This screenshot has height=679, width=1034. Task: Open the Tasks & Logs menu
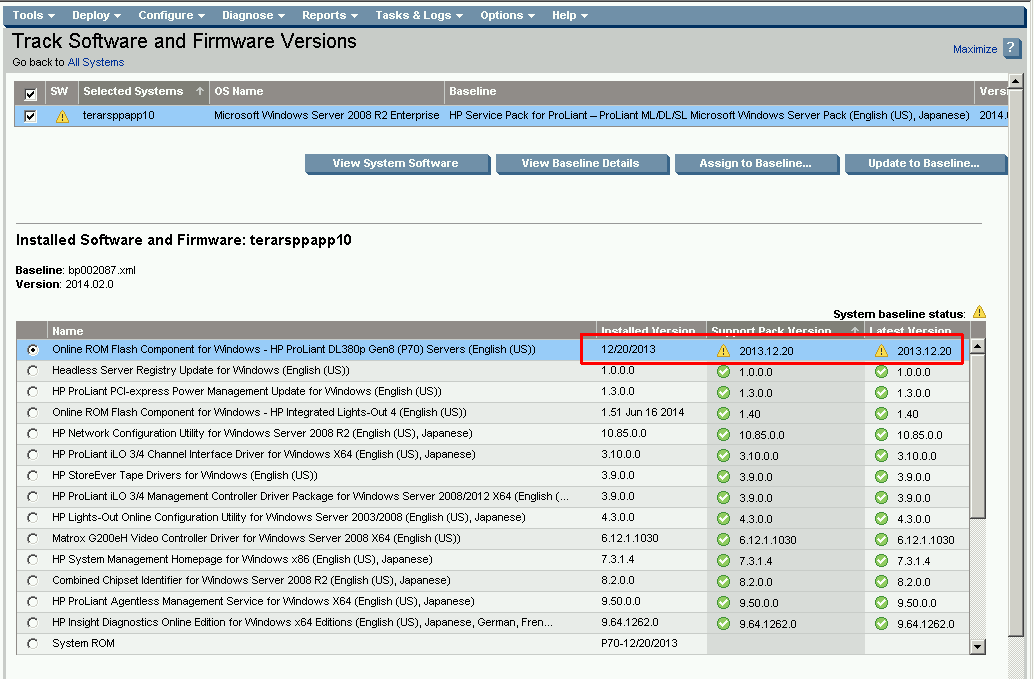pos(419,15)
